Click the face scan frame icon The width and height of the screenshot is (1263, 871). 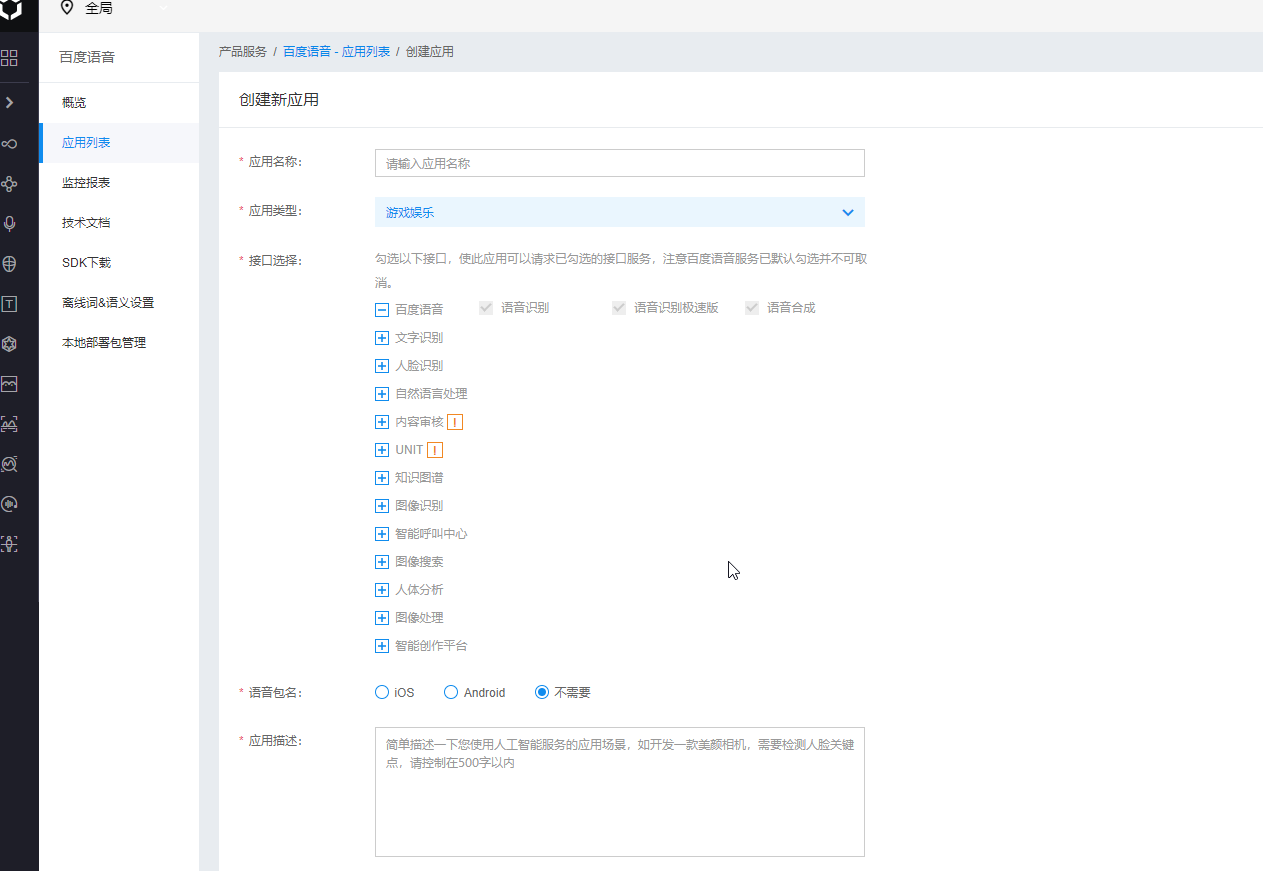[9, 424]
